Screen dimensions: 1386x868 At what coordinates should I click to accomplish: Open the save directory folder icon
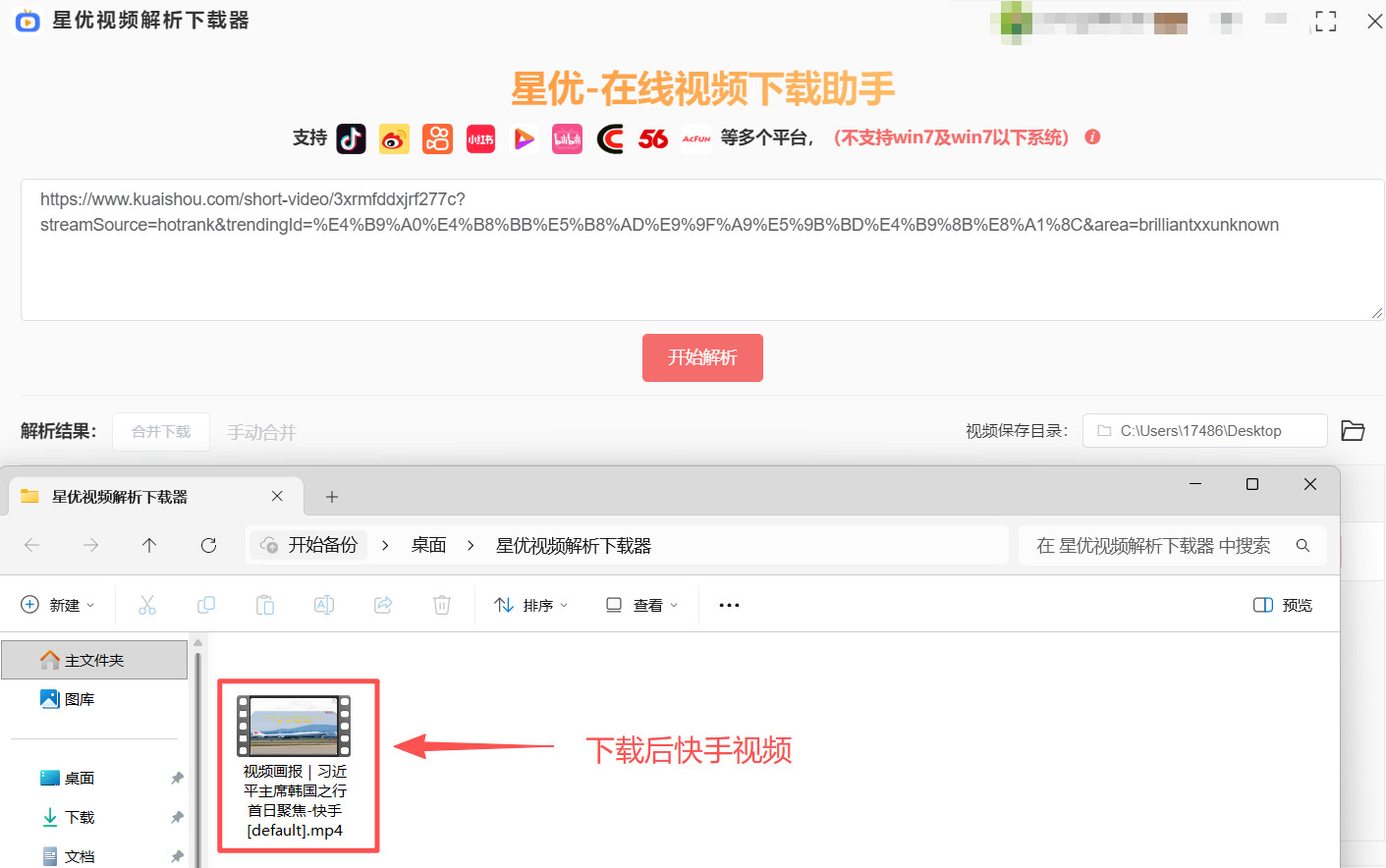(1353, 431)
